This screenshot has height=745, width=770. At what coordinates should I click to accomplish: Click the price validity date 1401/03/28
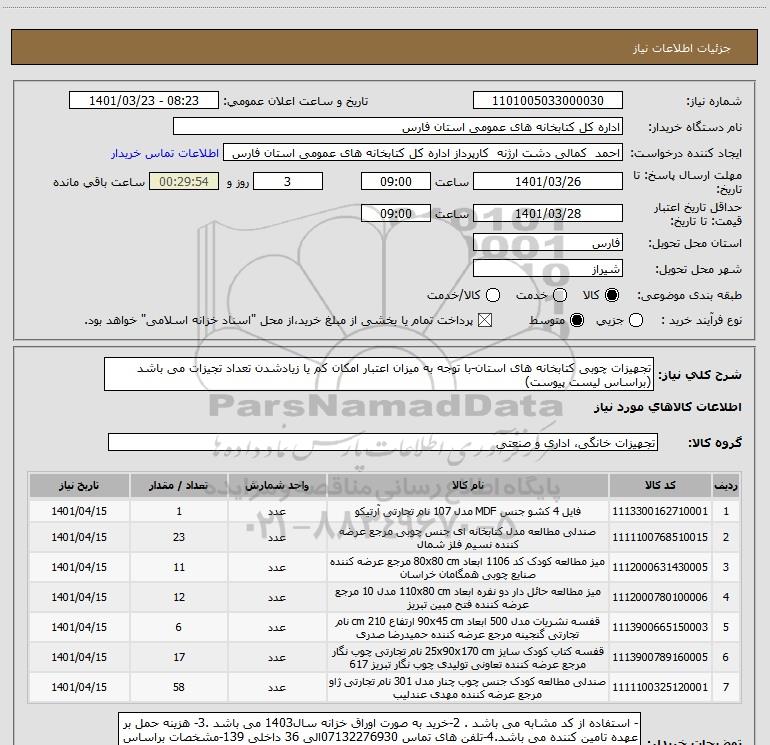548,213
